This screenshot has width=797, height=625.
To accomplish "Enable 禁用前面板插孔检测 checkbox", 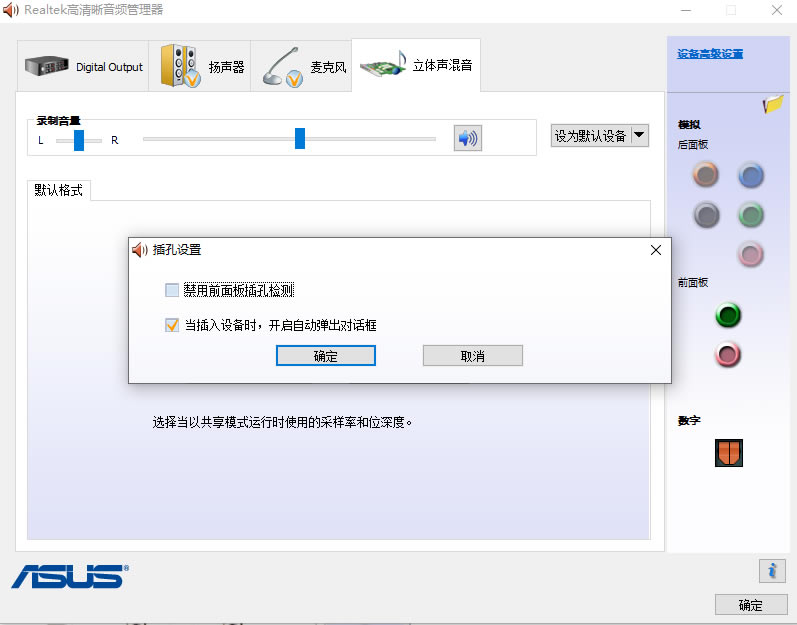I will click(x=172, y=290).
